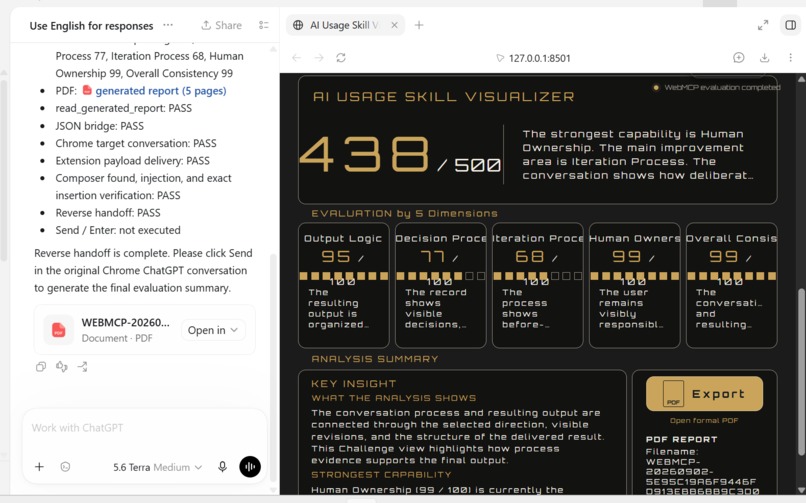
Task: Open the 5.6 Terra Medium model dropdown
Action: tap(157, 467)
